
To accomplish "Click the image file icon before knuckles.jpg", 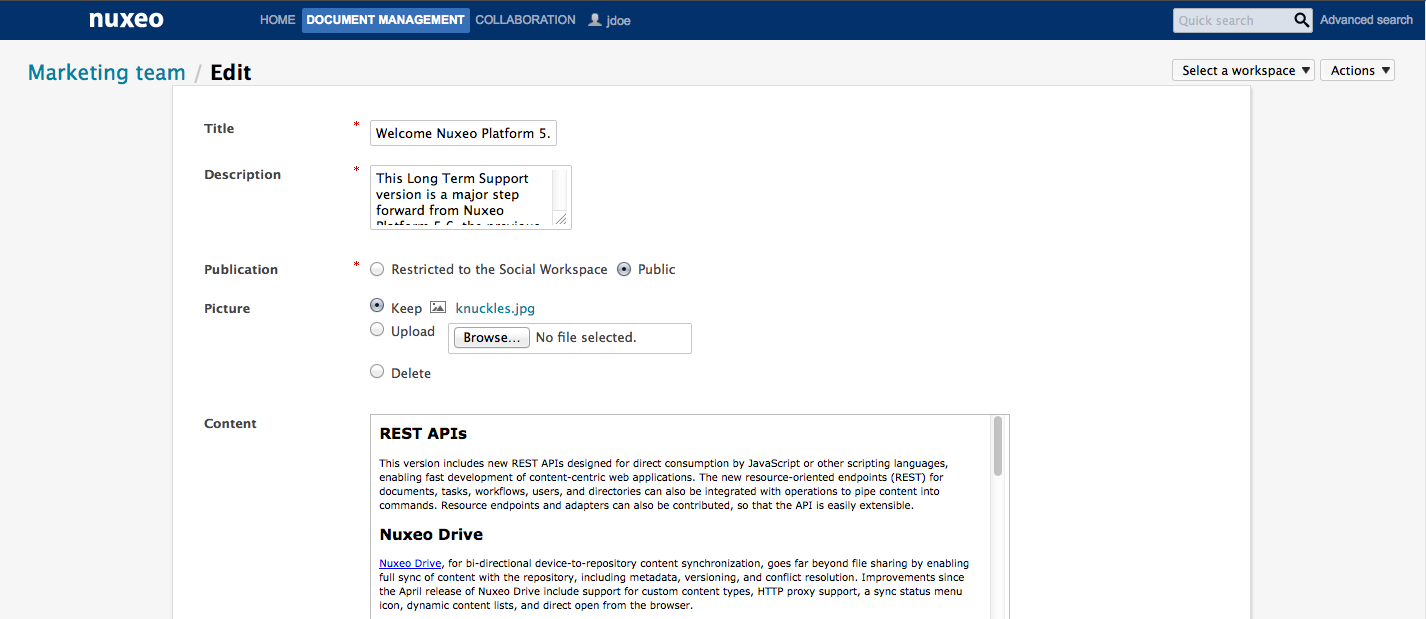I will tap(437, 308).
